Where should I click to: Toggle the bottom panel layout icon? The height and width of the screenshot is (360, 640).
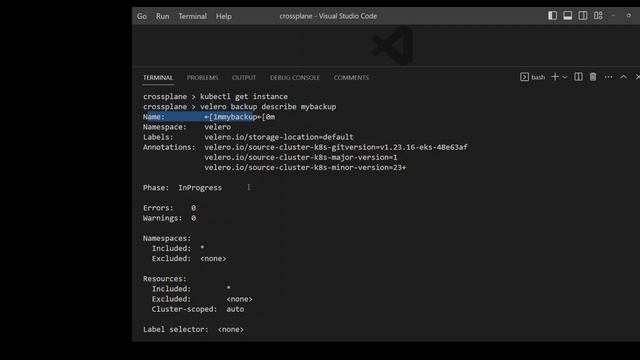pyautogui.click(x=567, y=16)
